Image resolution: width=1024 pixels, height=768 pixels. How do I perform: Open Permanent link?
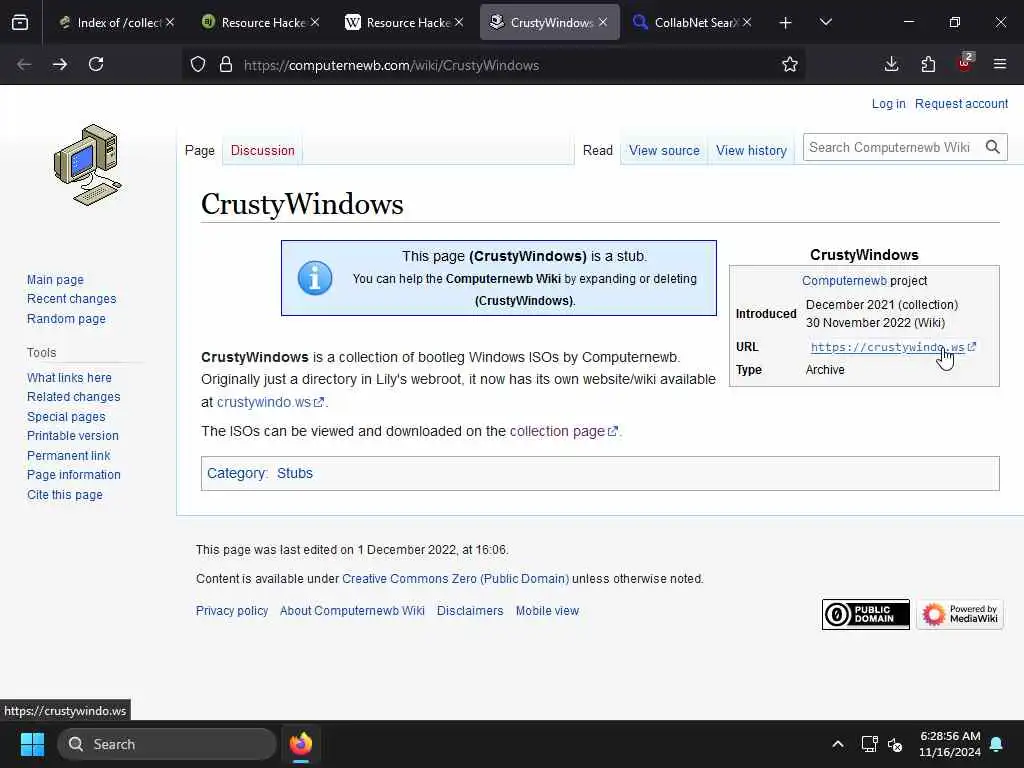click(69, 455)
